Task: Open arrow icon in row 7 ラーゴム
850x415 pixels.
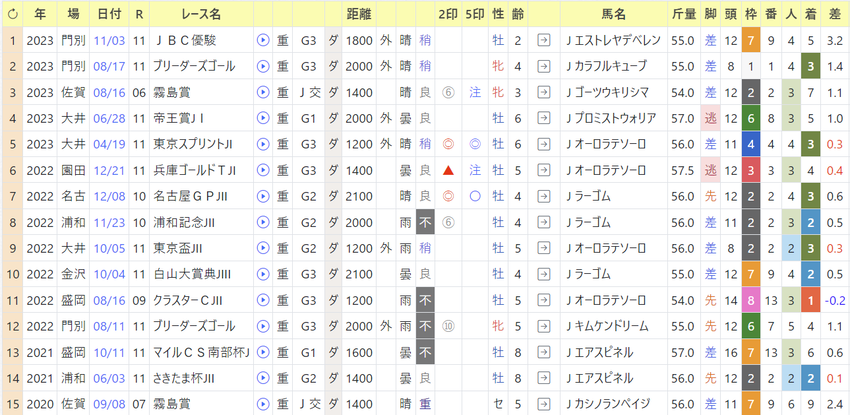Action: (543, 196)
